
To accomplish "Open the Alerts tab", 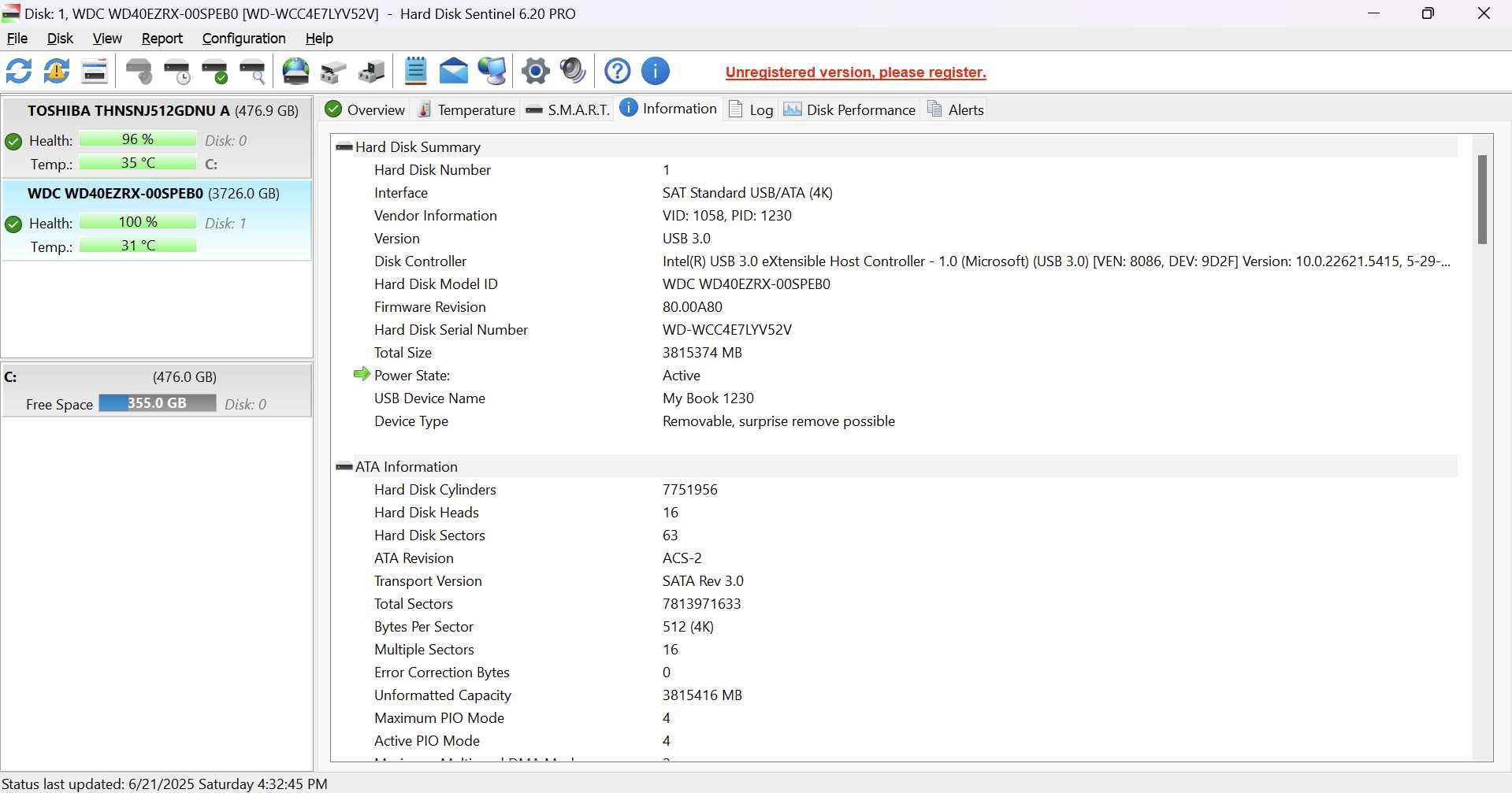I will 955,109.
